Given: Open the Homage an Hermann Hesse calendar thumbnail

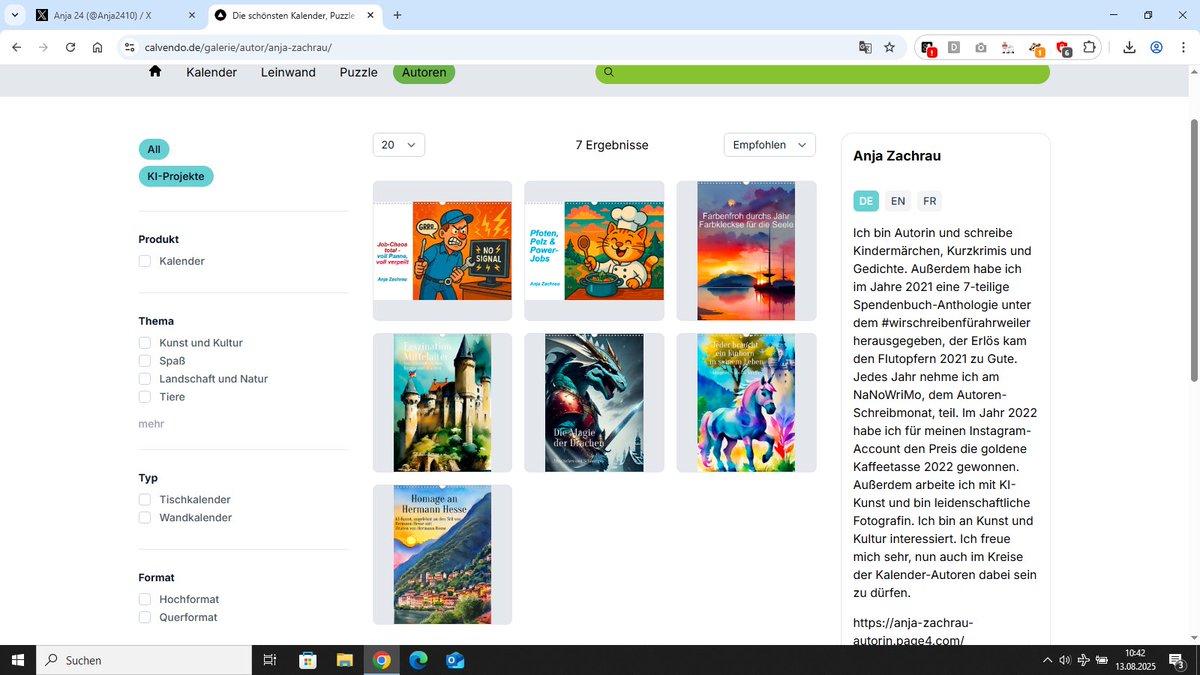Looking at the screenshot, I should [x=442, y=555].
